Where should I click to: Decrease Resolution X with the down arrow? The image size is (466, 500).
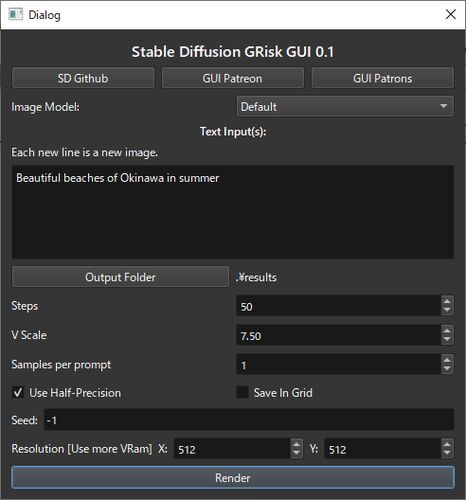pos(296,454)
